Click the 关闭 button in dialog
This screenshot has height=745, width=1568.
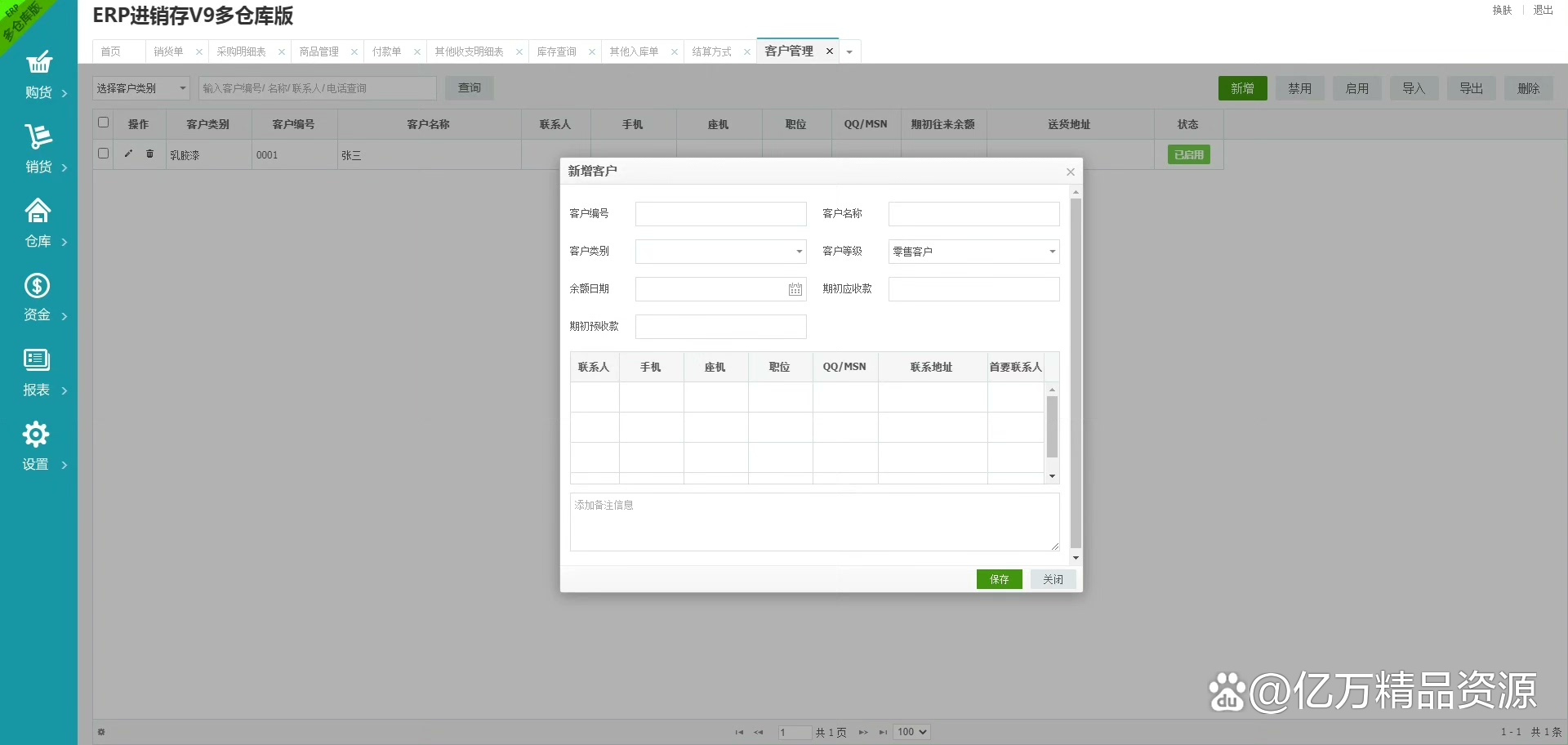pyautogui.click(x=1053, y=579)
